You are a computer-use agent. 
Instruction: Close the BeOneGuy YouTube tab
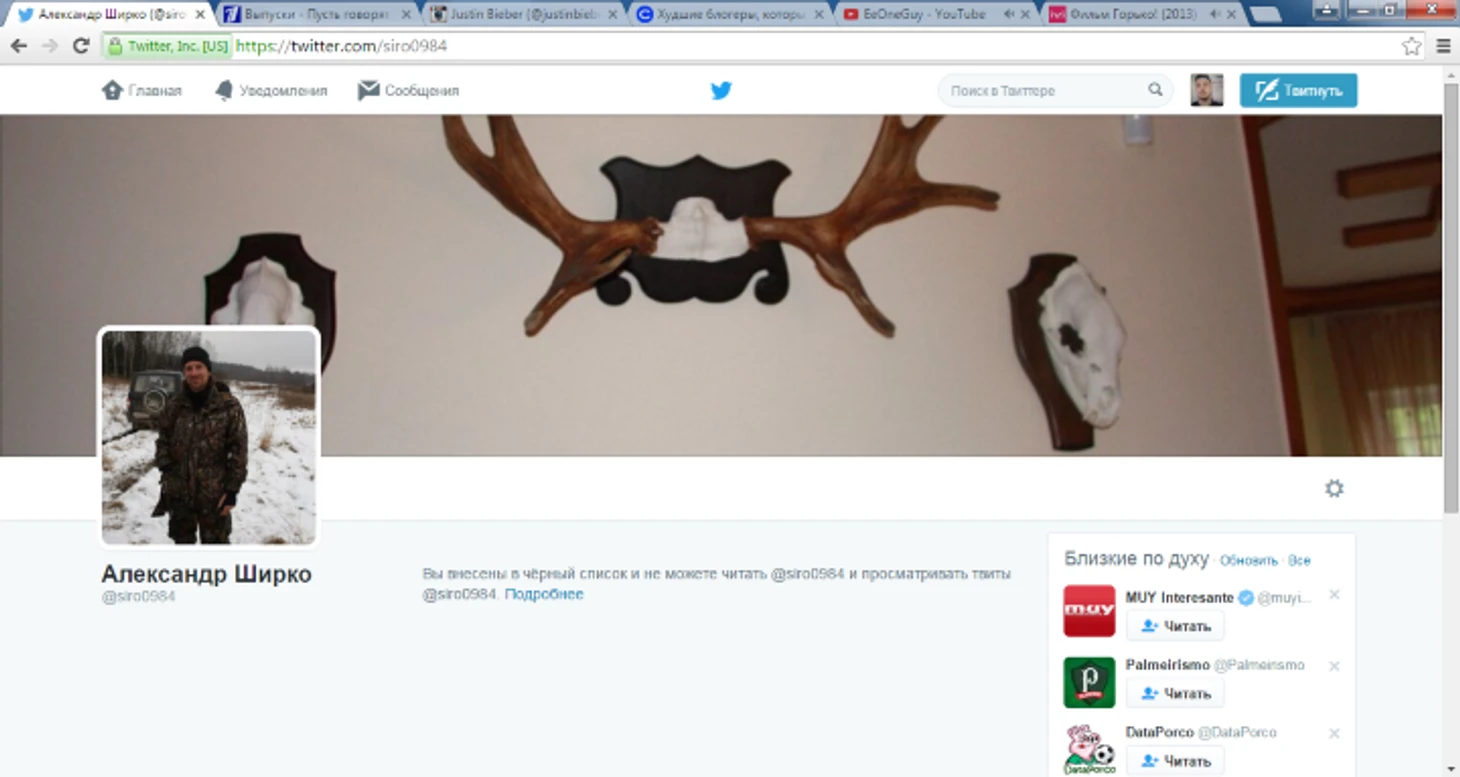(x=1026, y=15)
